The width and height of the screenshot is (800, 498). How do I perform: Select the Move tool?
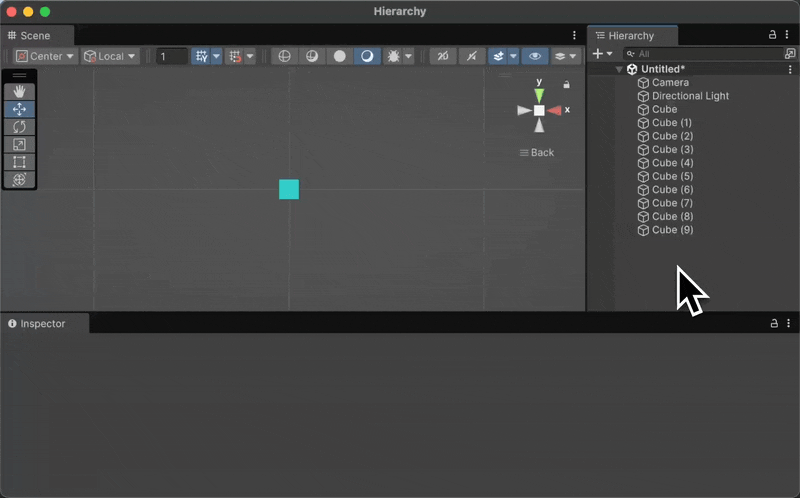point(19,109)
